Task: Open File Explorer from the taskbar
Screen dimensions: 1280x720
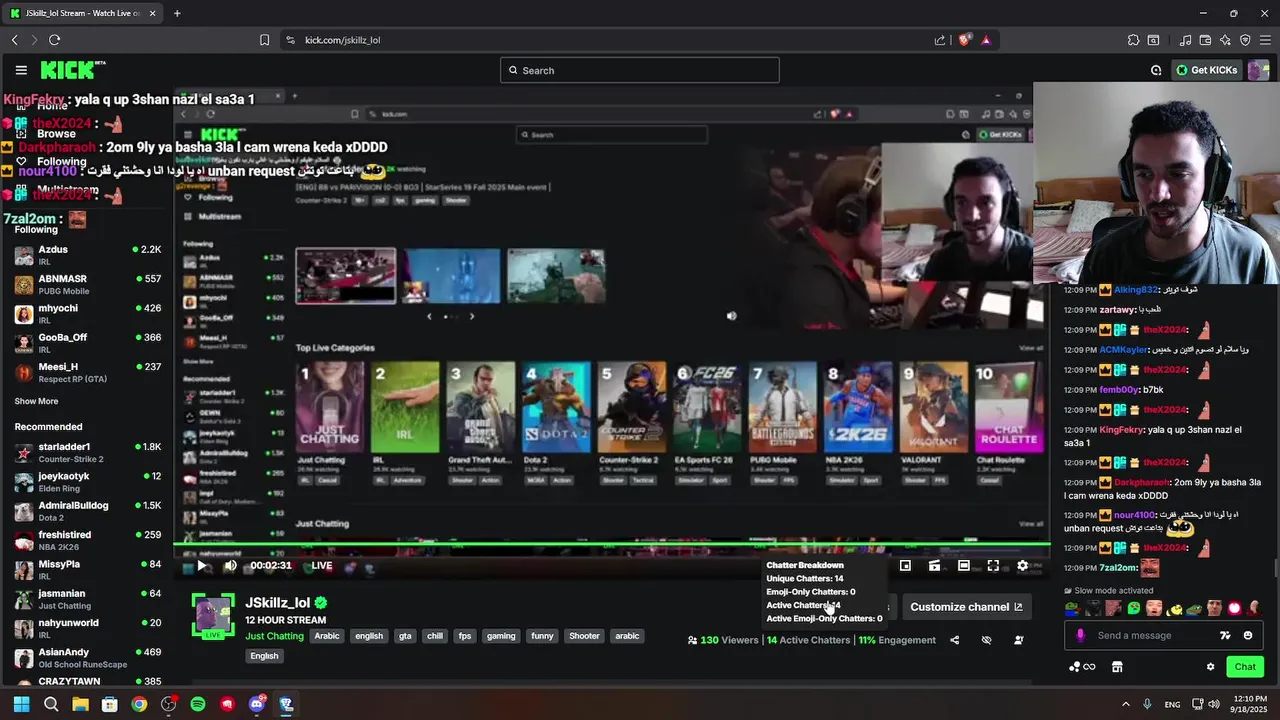Action: 80,704
